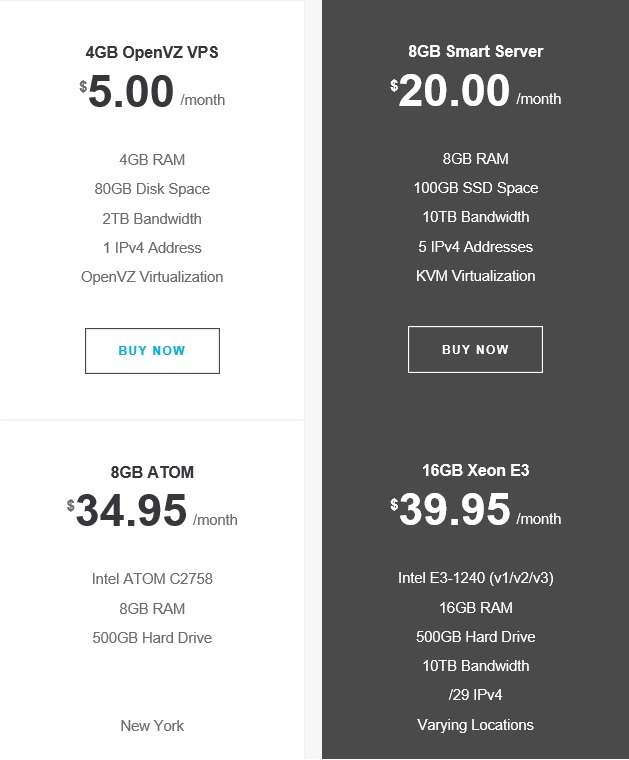Click the 8GB ATOM plan heading
The image size is (629, 760).
tap(152, 472)
